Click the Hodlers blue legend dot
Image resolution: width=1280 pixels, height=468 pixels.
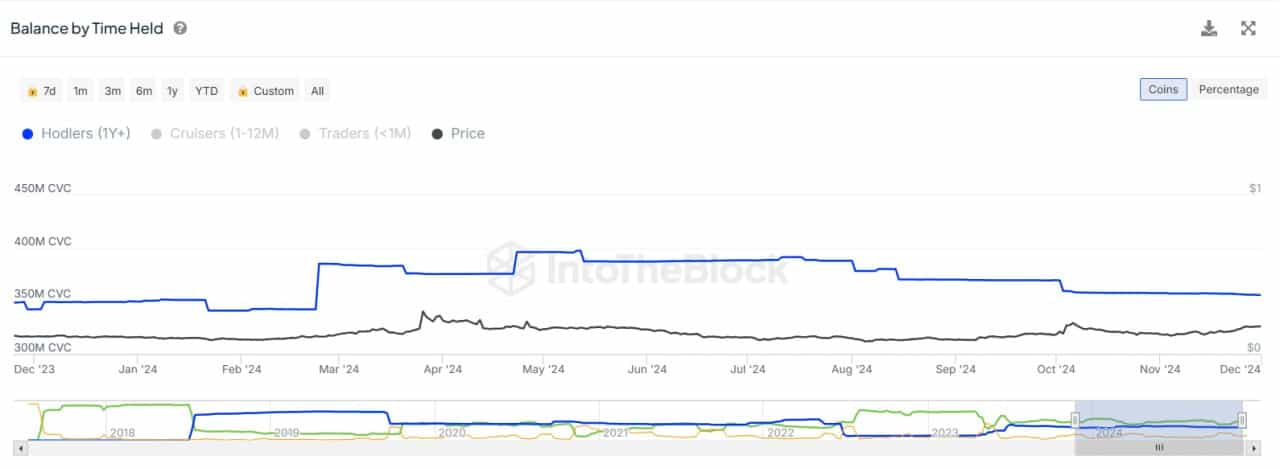pos(28,134)
